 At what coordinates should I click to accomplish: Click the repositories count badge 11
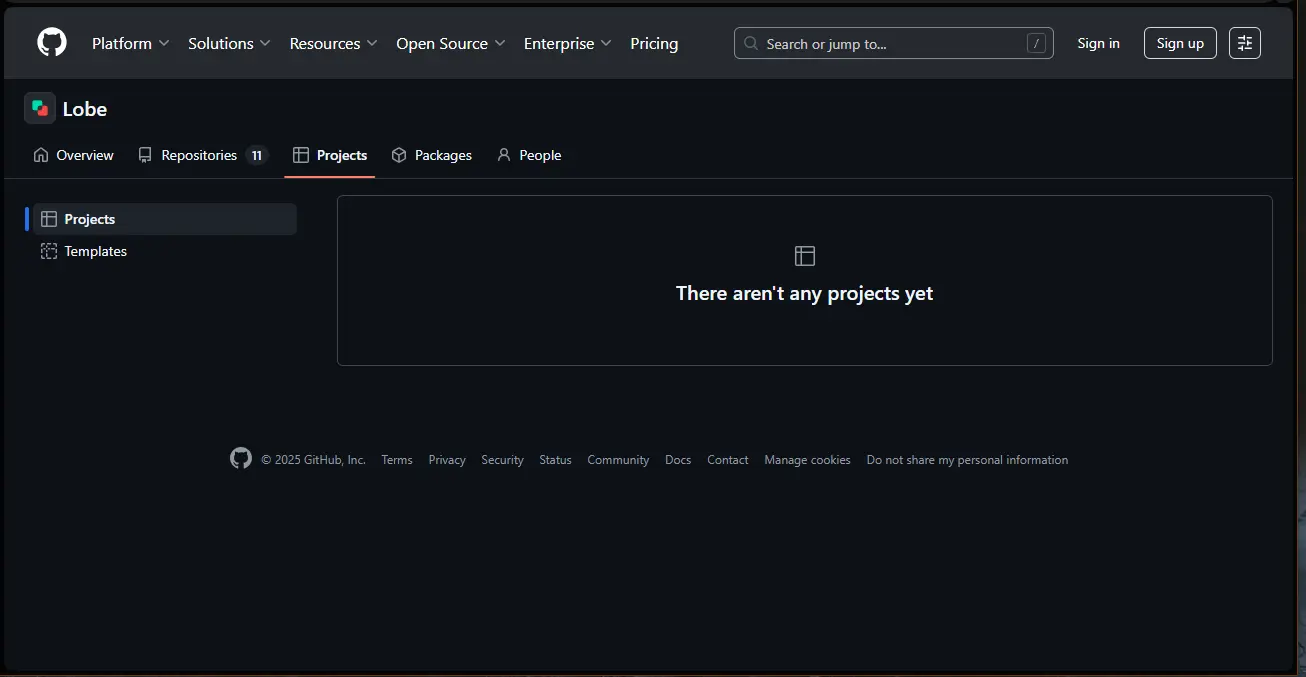click(x=257, y=155)
